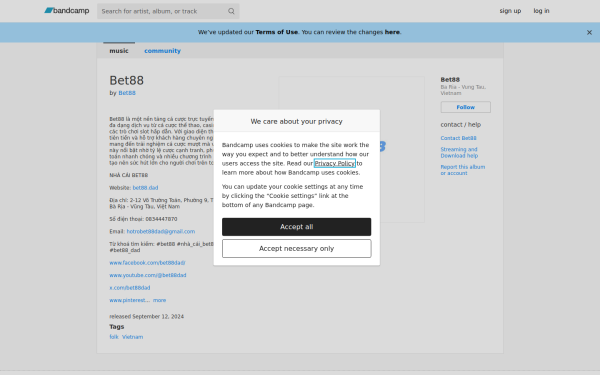
Task: Click the Accept all button
Action: coord(296,227)
